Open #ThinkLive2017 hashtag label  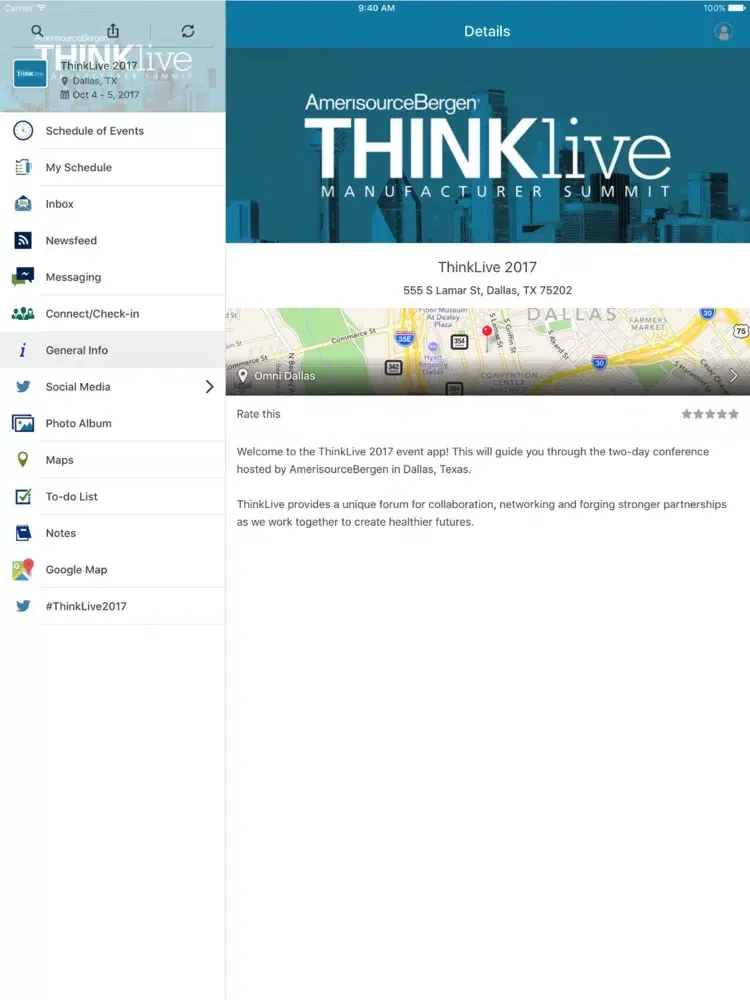(x=86, y=606)
